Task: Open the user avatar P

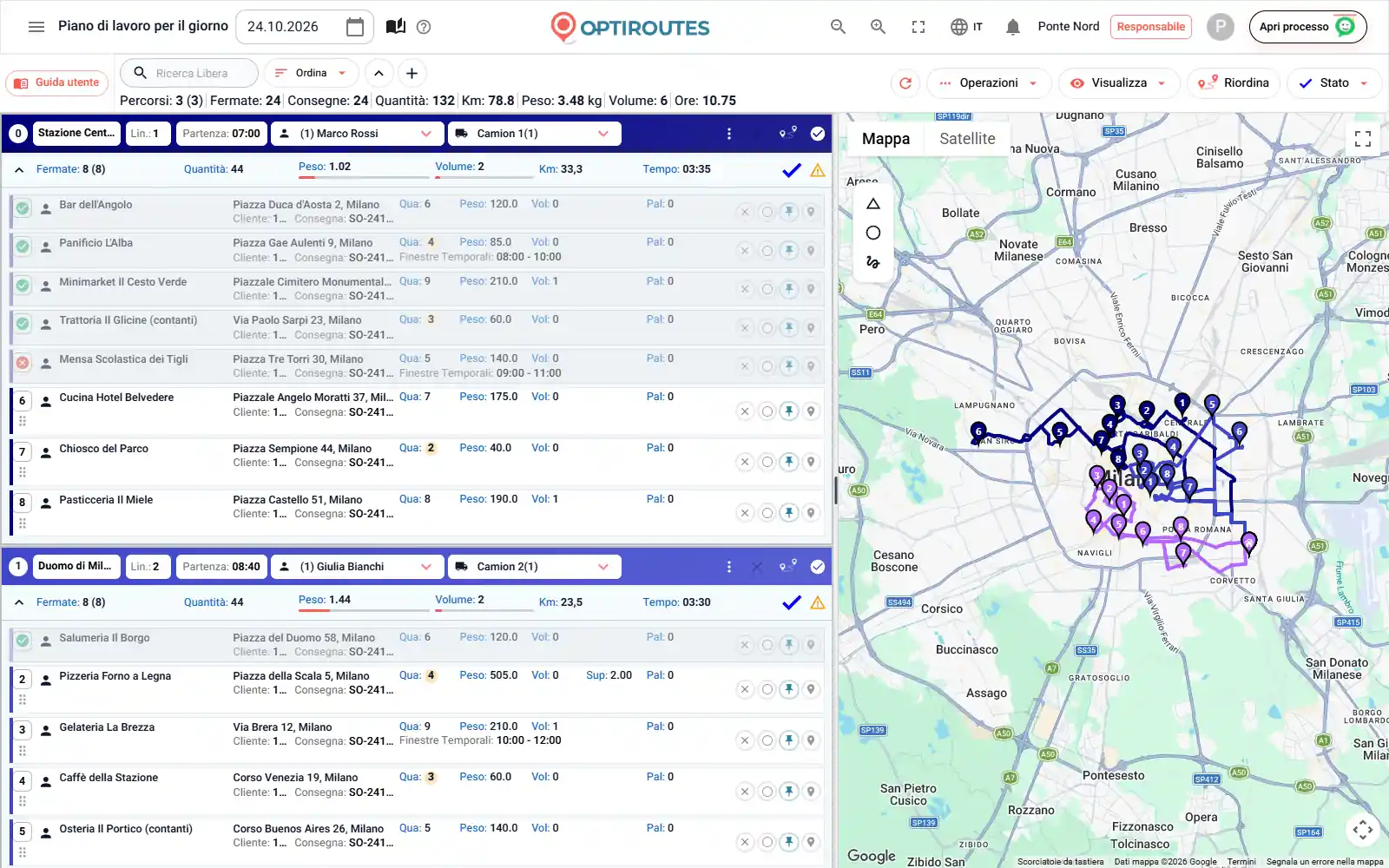Action: coord(1220,27)
